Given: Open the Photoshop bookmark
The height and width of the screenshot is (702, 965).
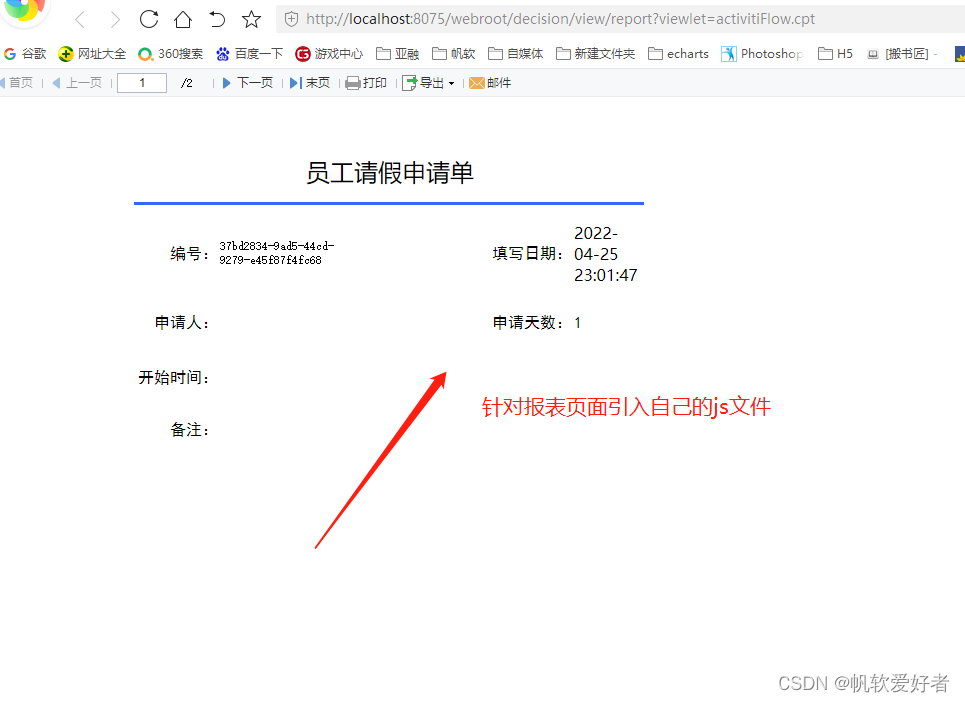Looking at the screenshot, I should pos(762,54).
